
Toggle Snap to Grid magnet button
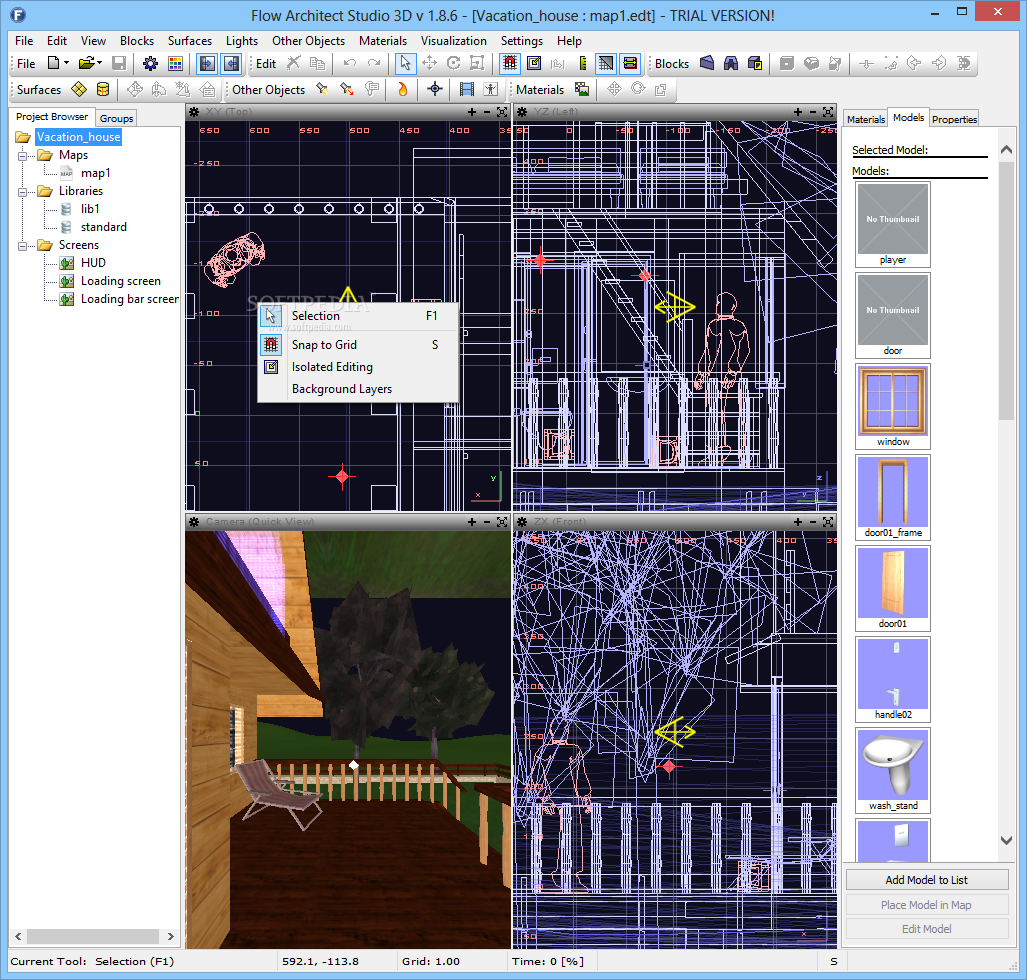tap(510, 64)
